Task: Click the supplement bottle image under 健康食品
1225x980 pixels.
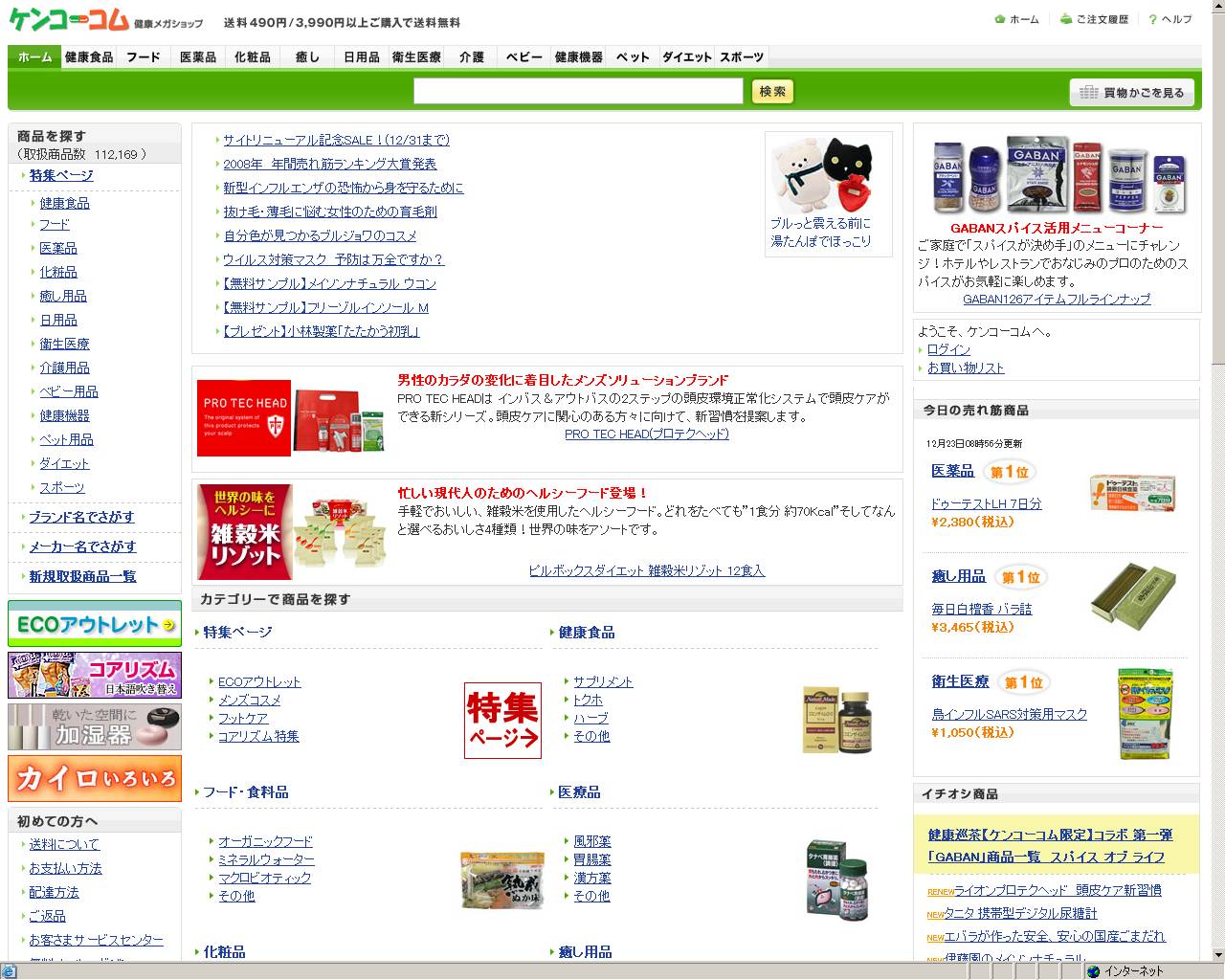Action: [837, 720]
